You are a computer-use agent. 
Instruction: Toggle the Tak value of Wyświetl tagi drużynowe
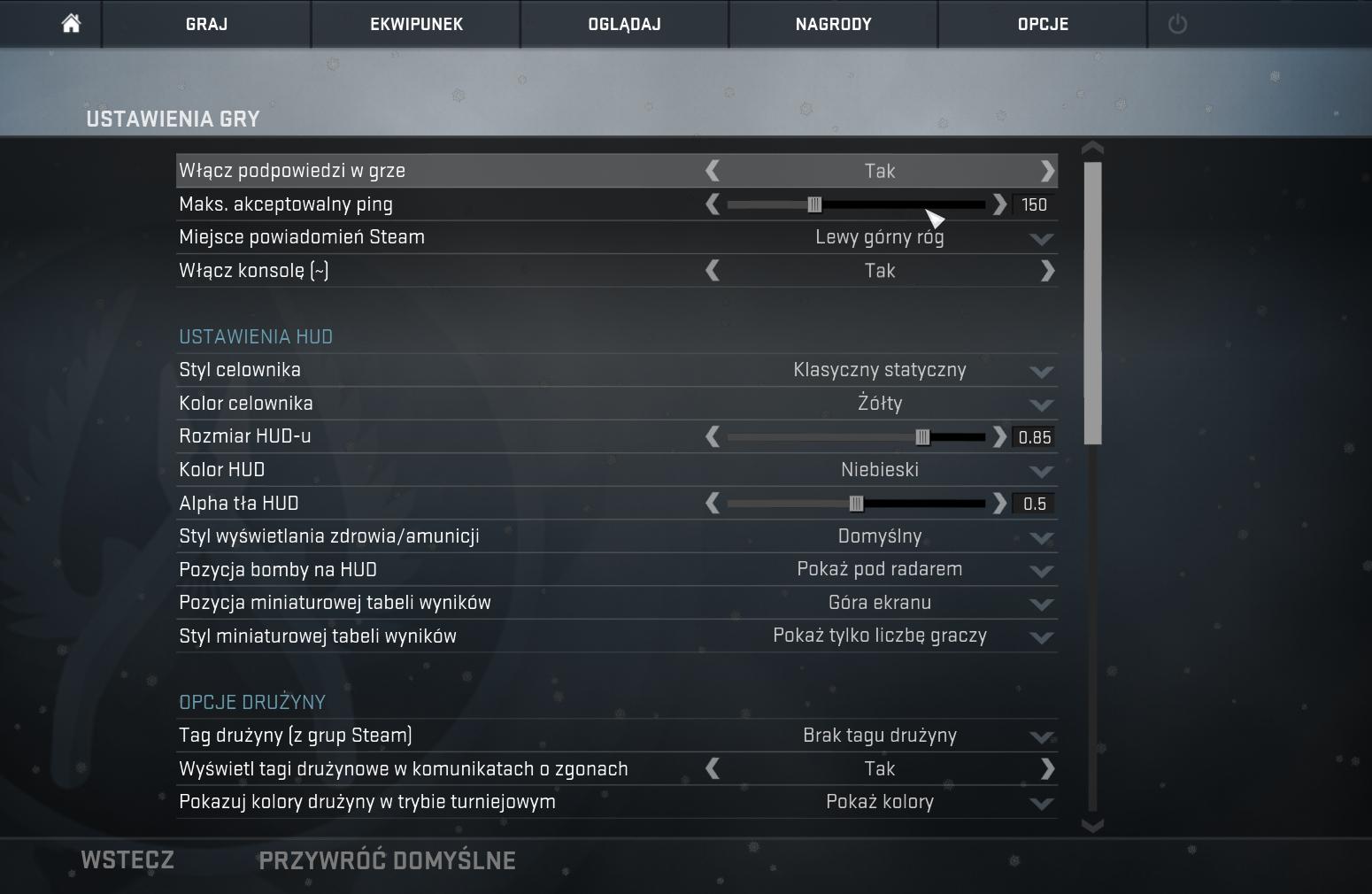point(880,769)
